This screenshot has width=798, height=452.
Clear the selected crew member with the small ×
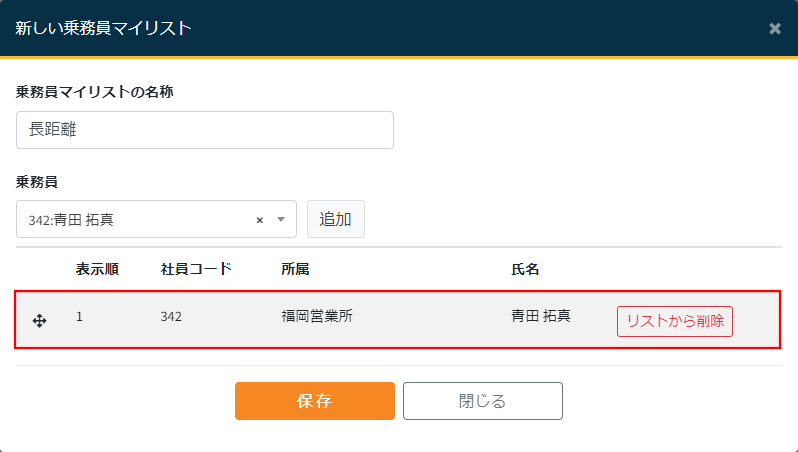[260, 220]
